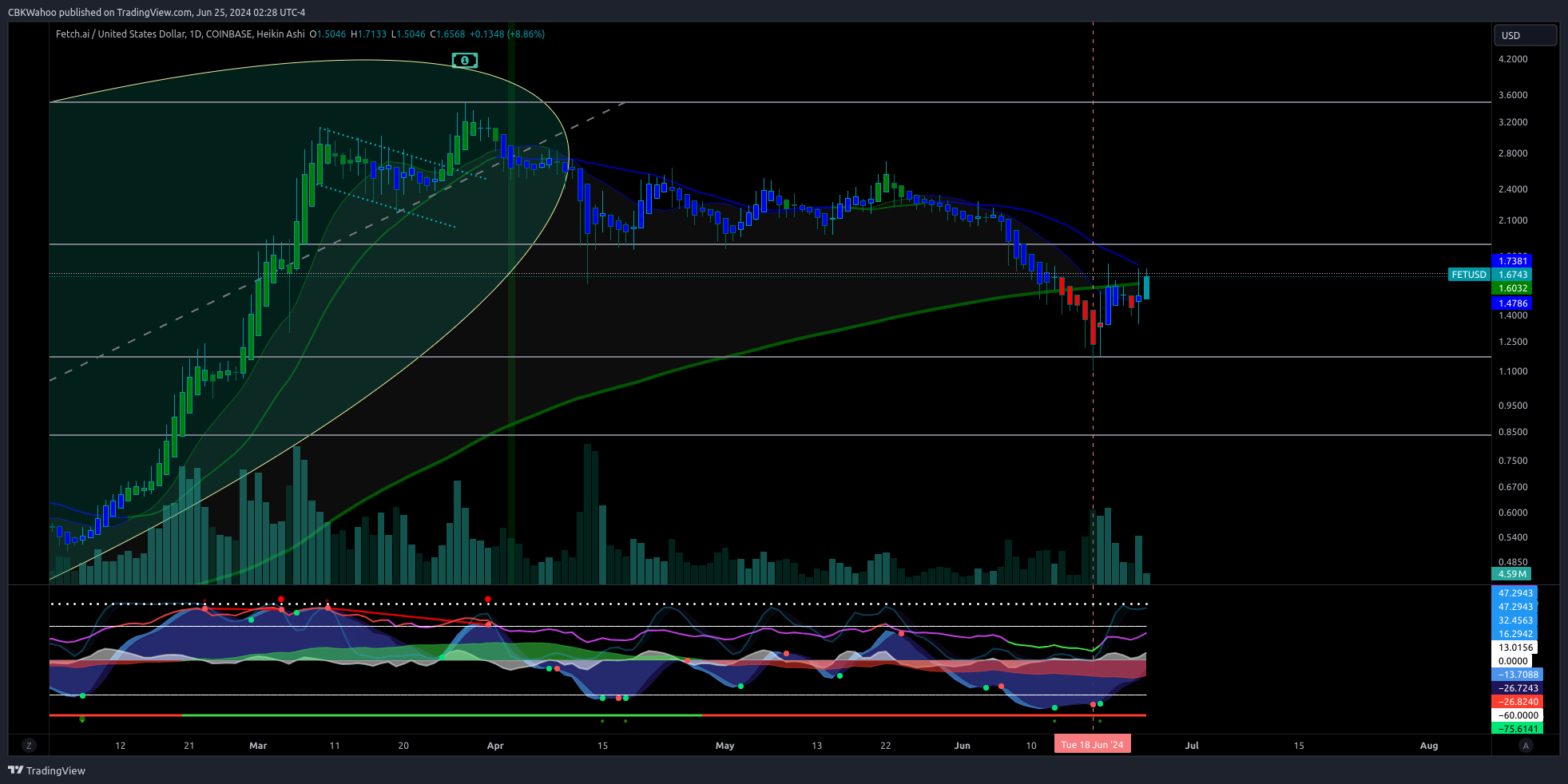This screenshot has height=784, width=1568.
Task: Click the change value +0.1348 (+8.86%)
Action: pos(507,34)
